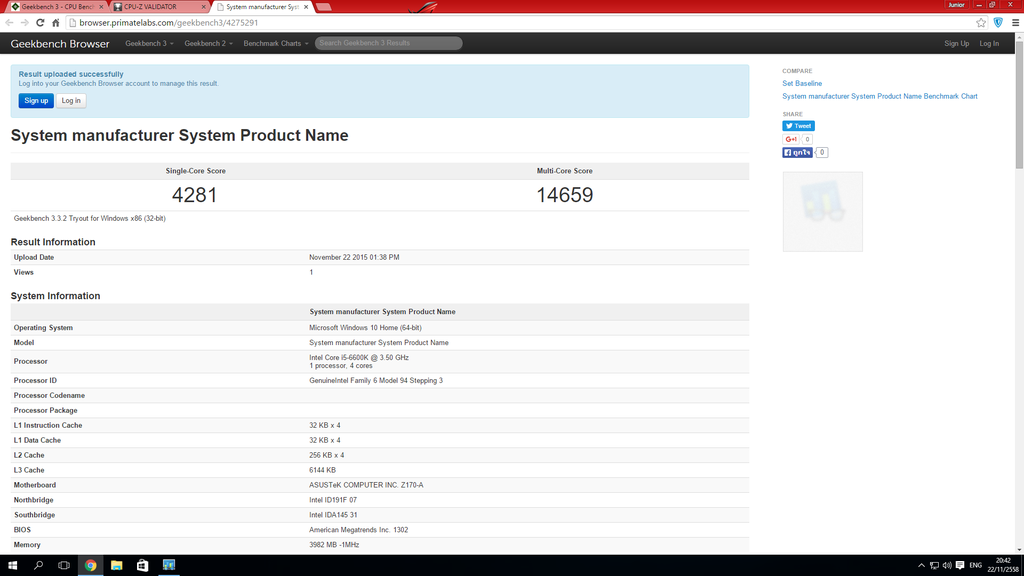1024x576 pixels.
Task: Select the Northbridge value Intel ID191F 07
Action: coord(333,500)
